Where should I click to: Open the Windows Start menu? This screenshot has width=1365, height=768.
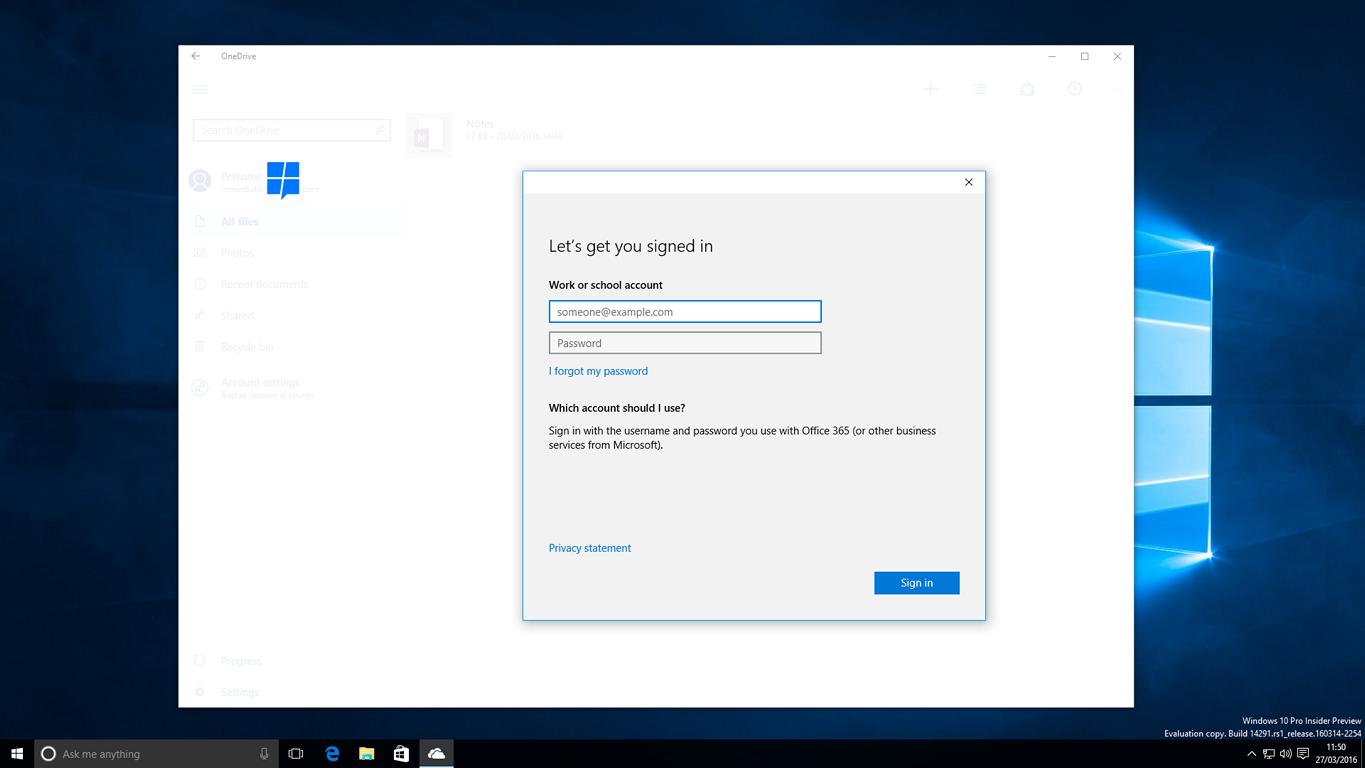click(17, 754)
